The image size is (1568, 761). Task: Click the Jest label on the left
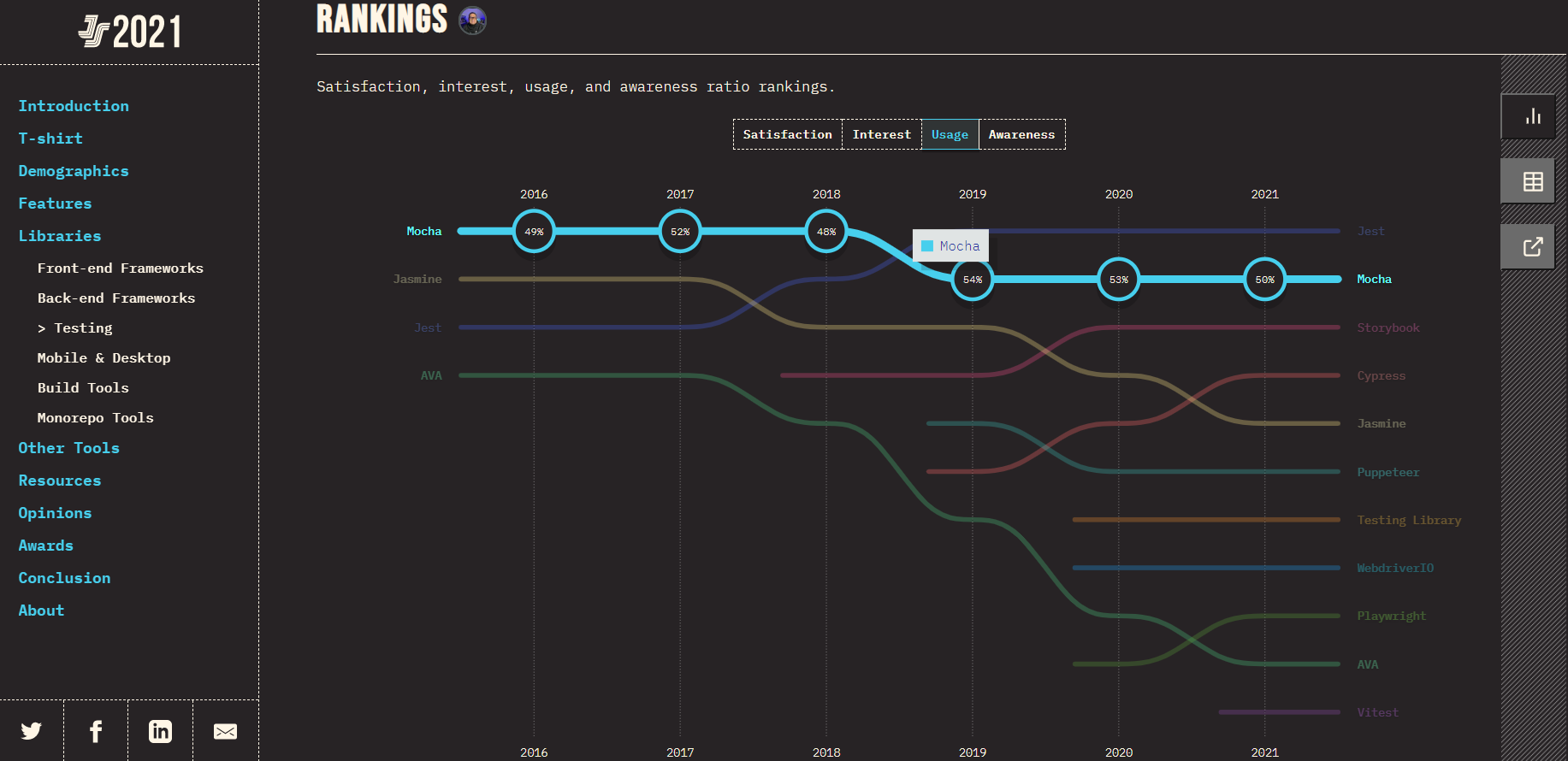tap(428, 327)
